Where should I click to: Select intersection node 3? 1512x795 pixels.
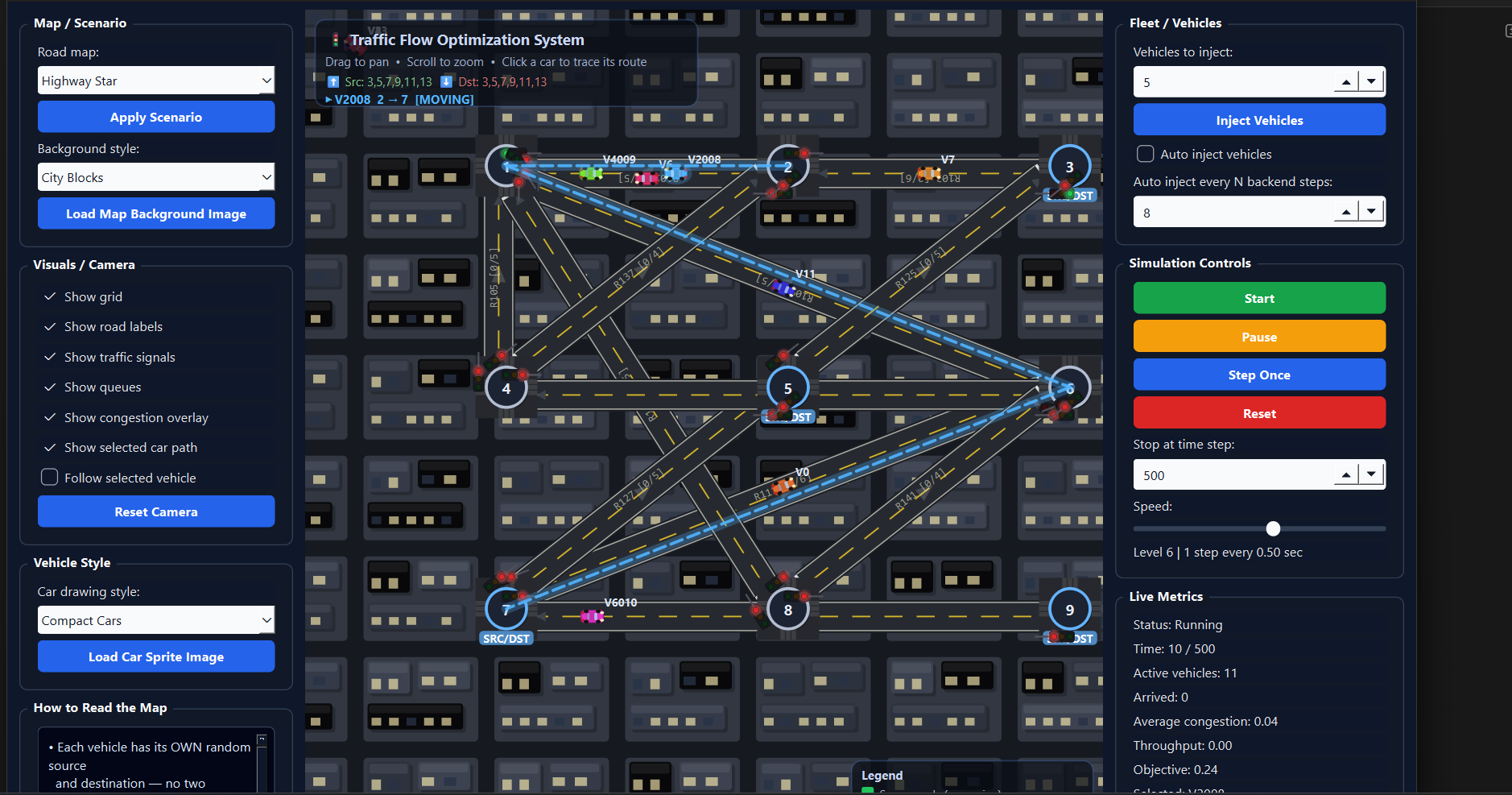coord(1070,167)
